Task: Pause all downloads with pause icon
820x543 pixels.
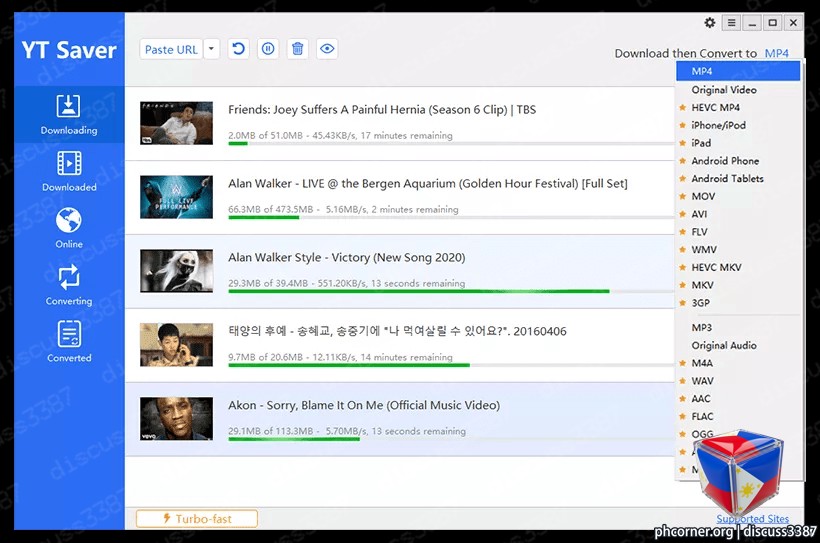Action: click(x=268, y=49)
